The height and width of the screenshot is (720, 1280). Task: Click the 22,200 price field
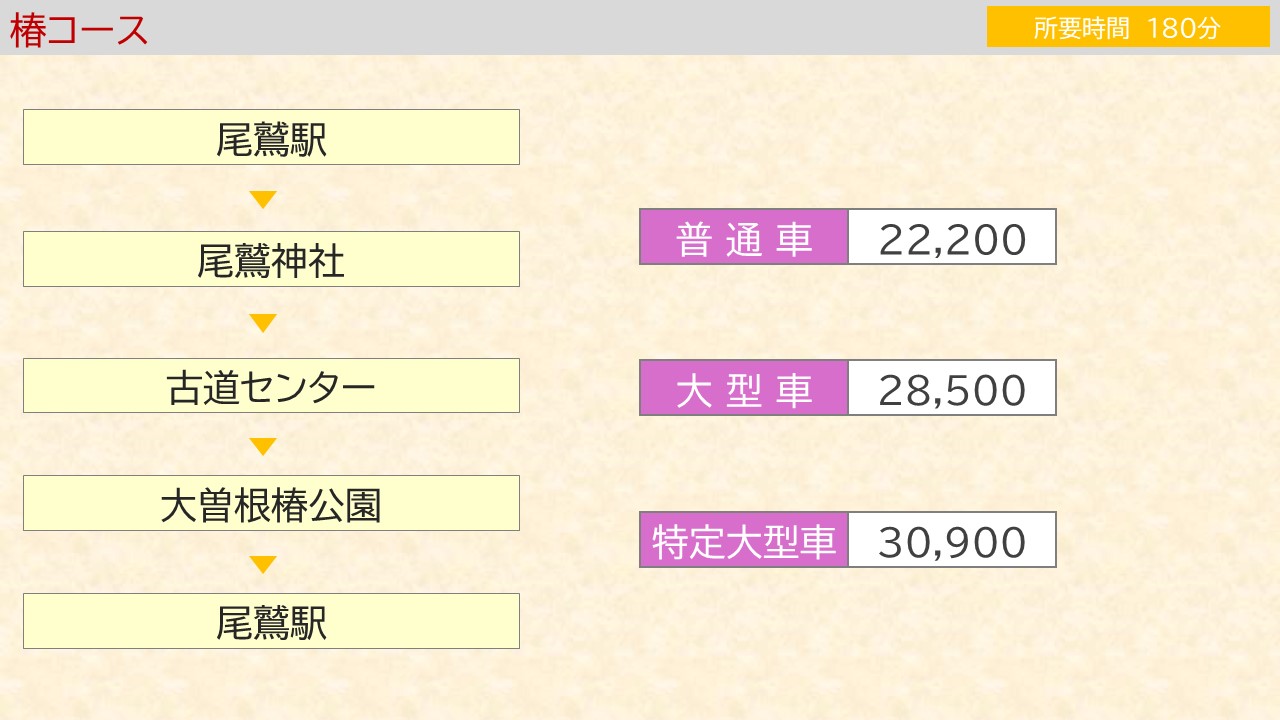tap(952, 237)
